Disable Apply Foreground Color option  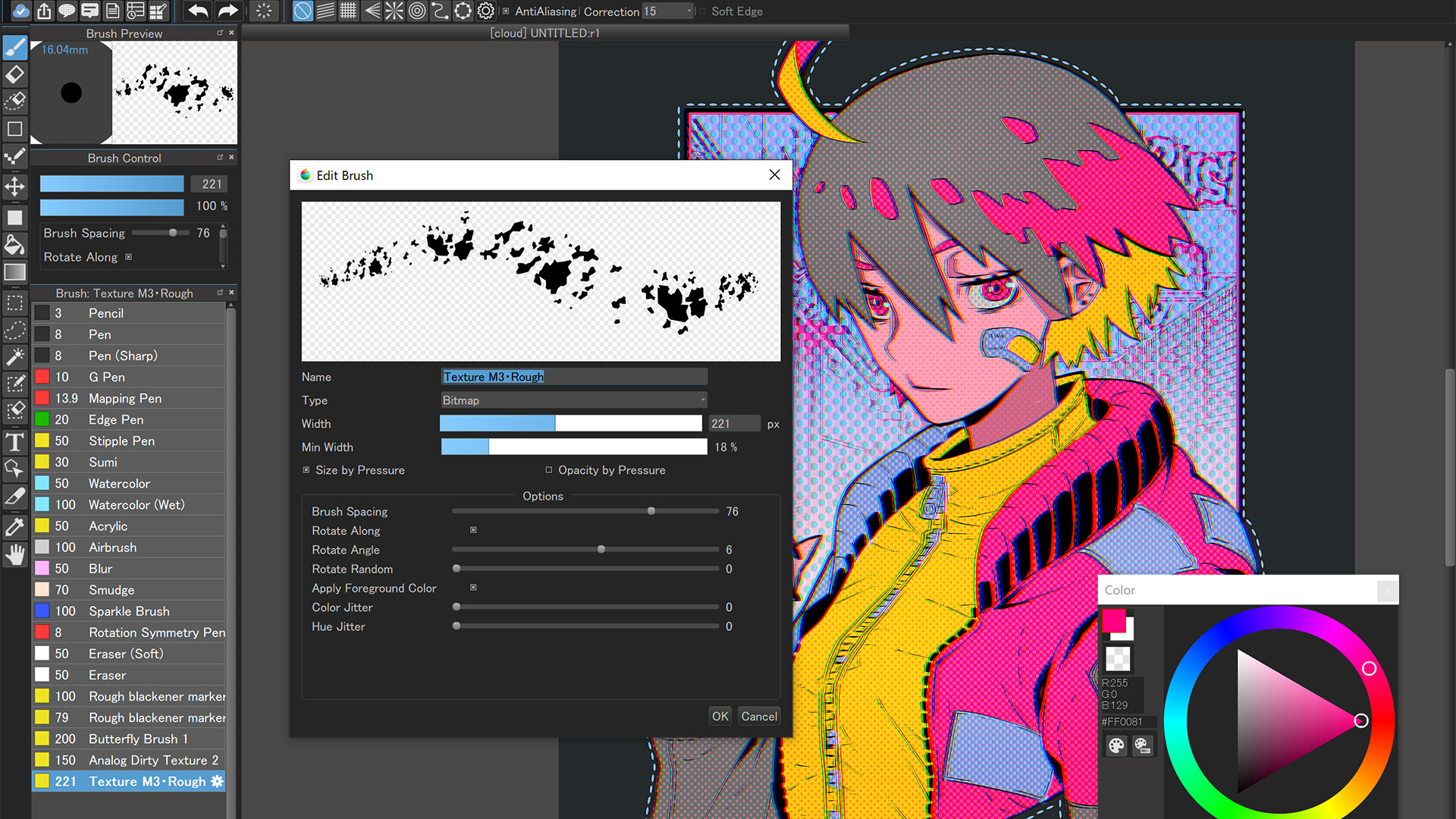(473, 588)
